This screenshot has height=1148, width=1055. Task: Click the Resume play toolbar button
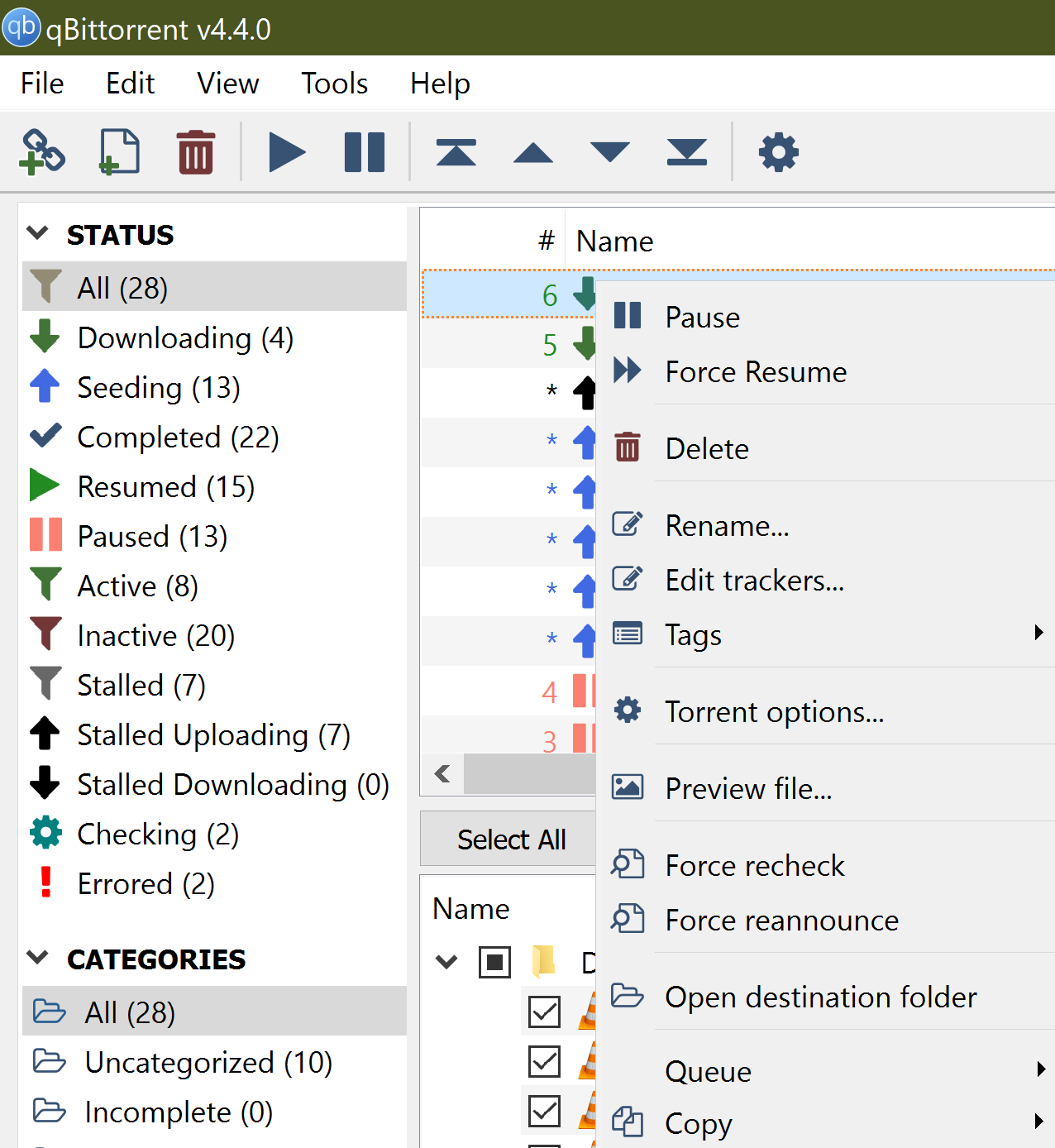coord(287,153)
